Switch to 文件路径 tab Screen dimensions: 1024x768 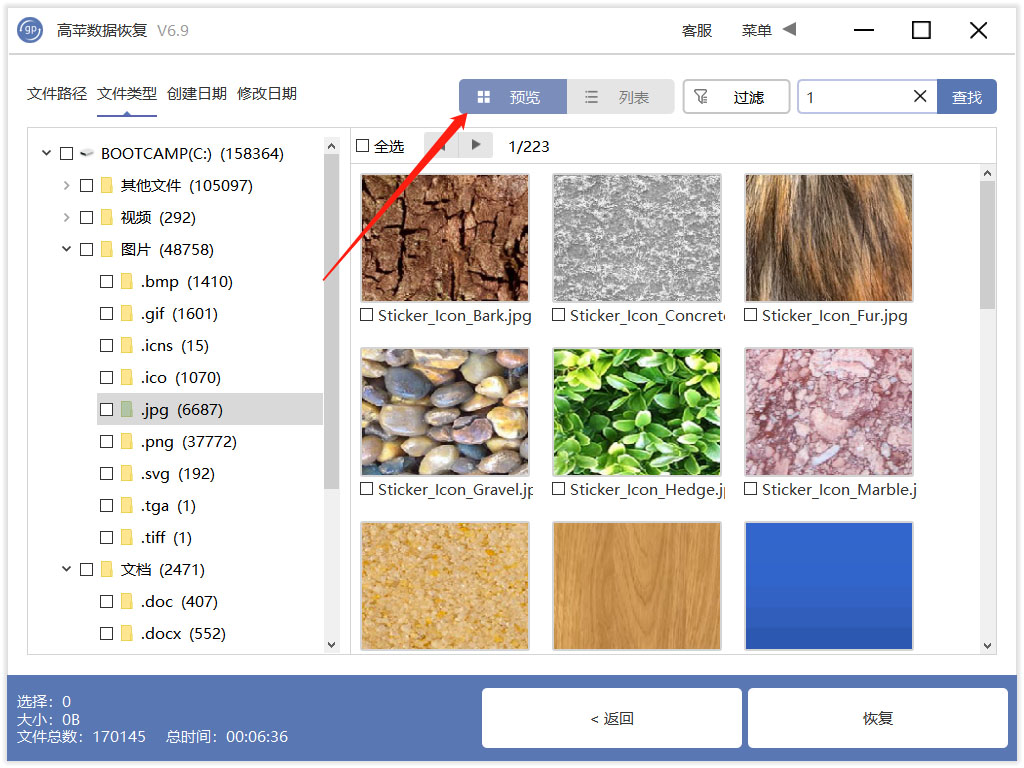[57, 94]
